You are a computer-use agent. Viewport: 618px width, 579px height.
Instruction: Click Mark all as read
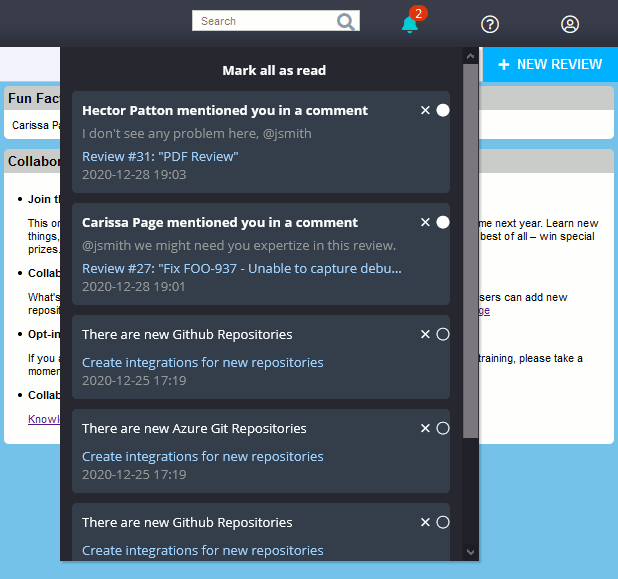click(x=274, y=71)
